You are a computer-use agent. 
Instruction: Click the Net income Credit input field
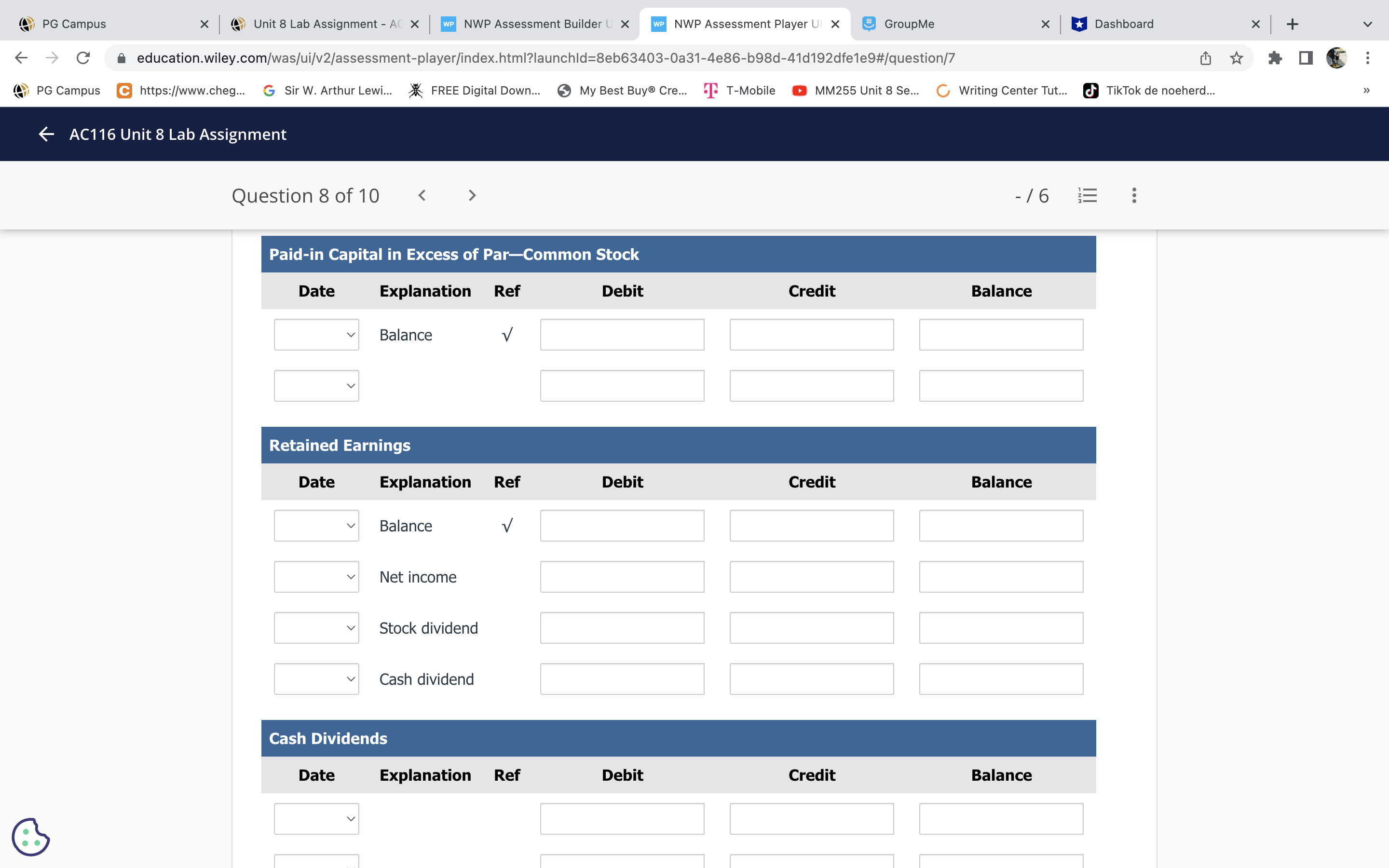click(x=811, y=577)
